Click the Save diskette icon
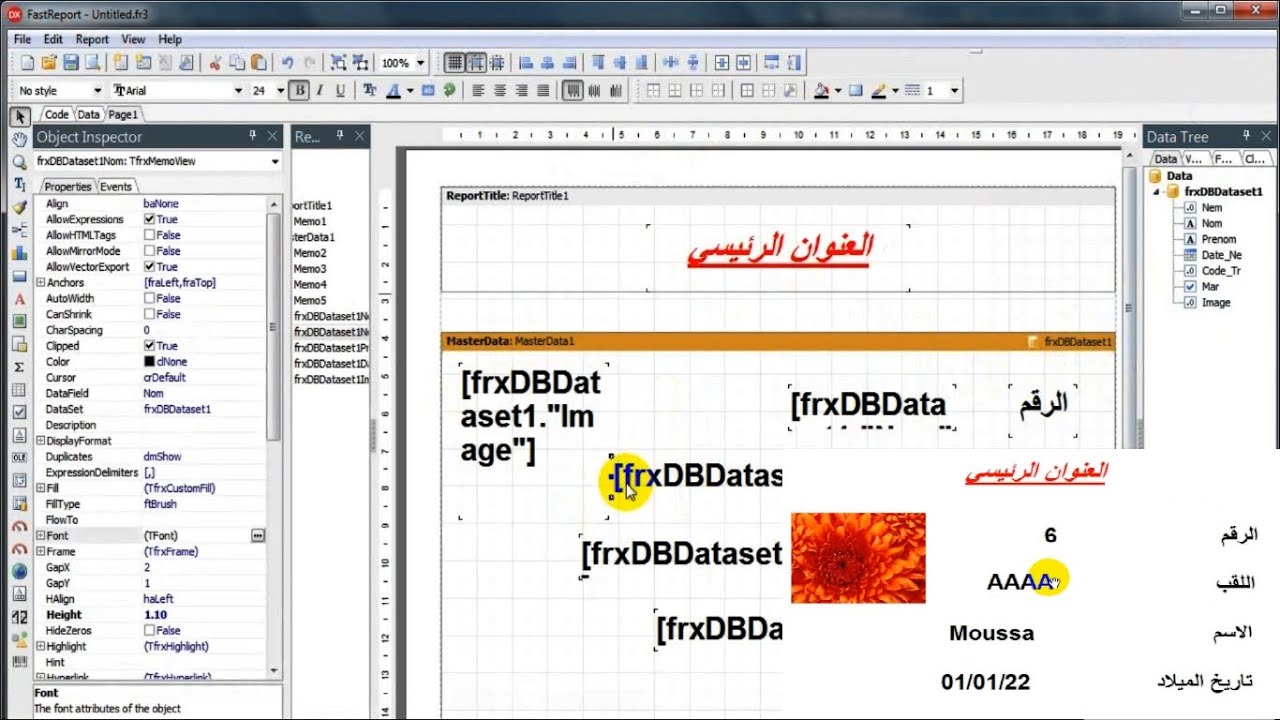Screen dimensions: 1280x720 click(71, 63)
